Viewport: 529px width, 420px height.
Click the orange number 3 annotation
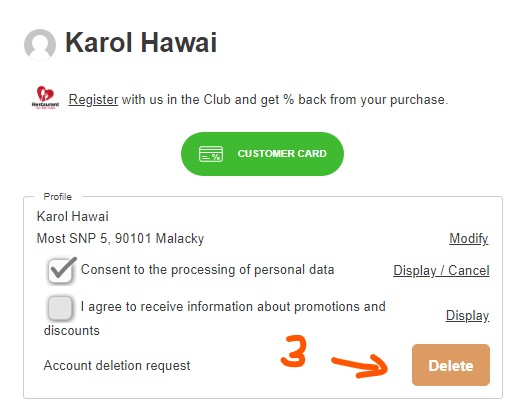tap(294, 351)
